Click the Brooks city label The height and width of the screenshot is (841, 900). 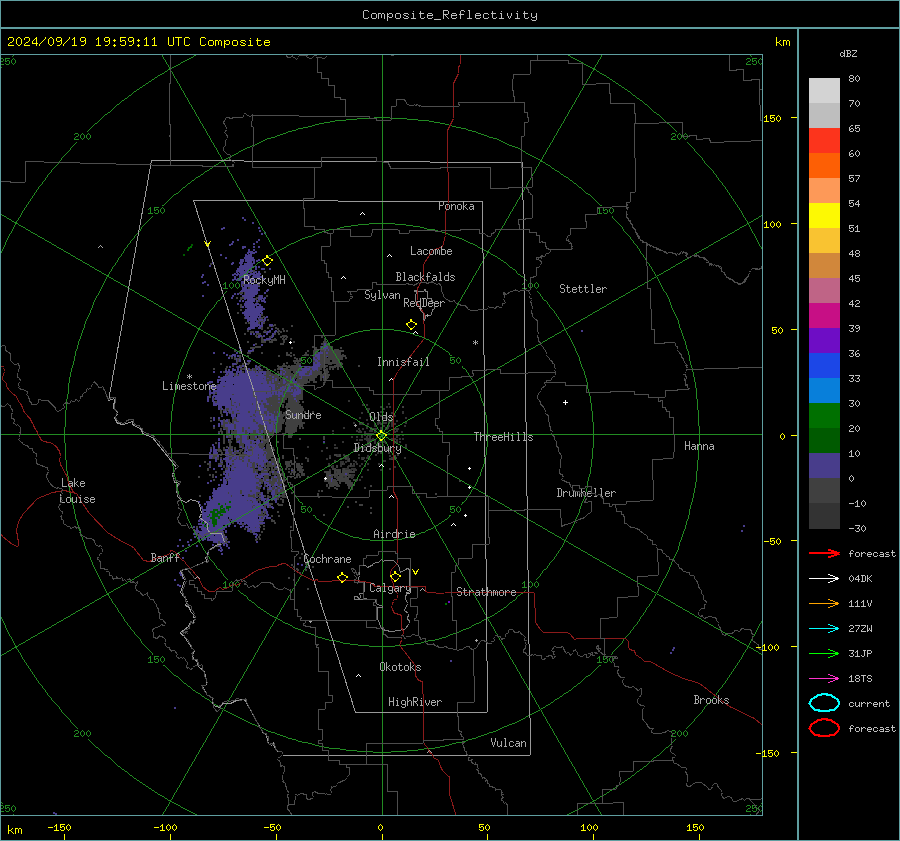(711, 700)
